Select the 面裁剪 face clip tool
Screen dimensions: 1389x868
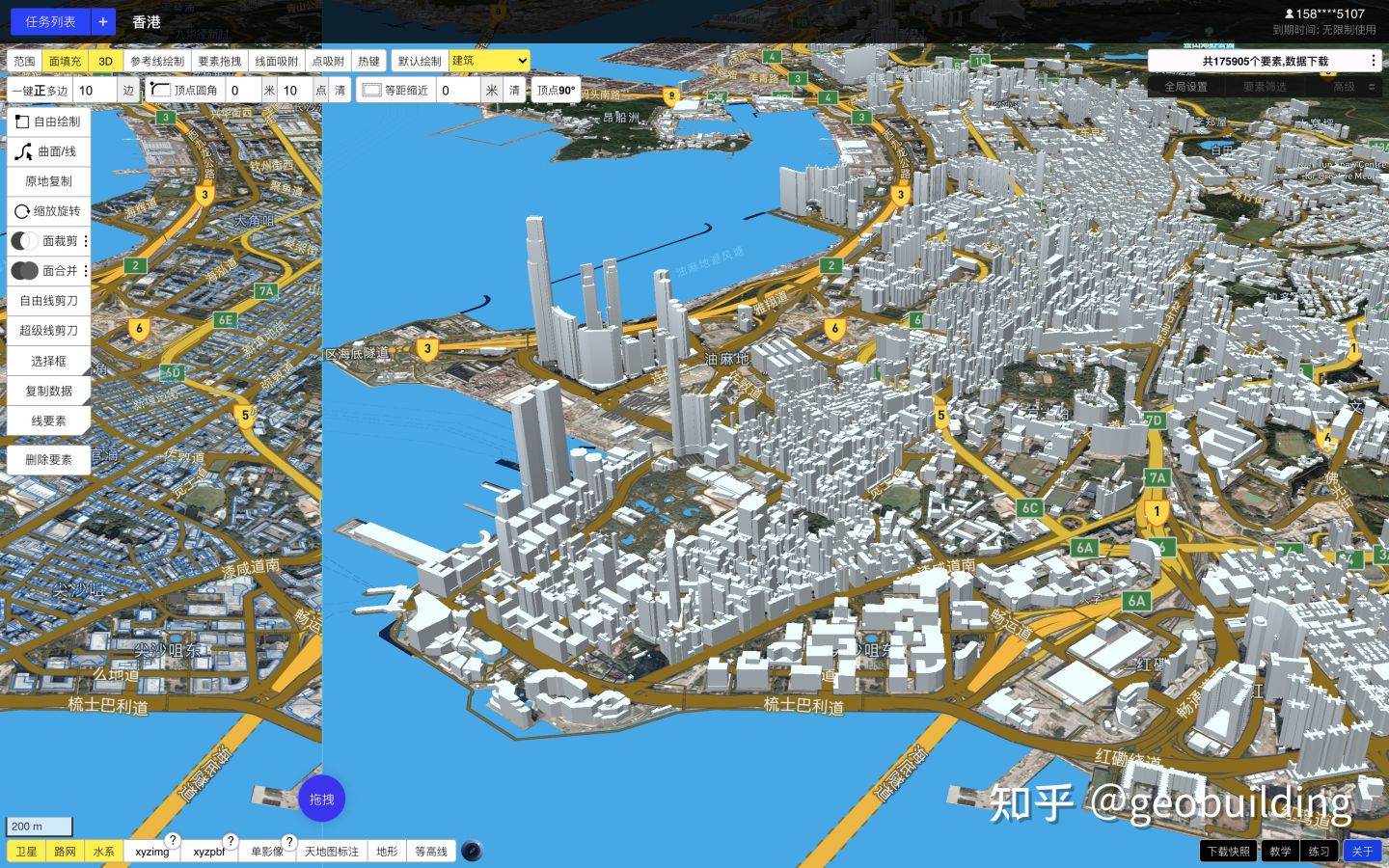coord(43,241)
